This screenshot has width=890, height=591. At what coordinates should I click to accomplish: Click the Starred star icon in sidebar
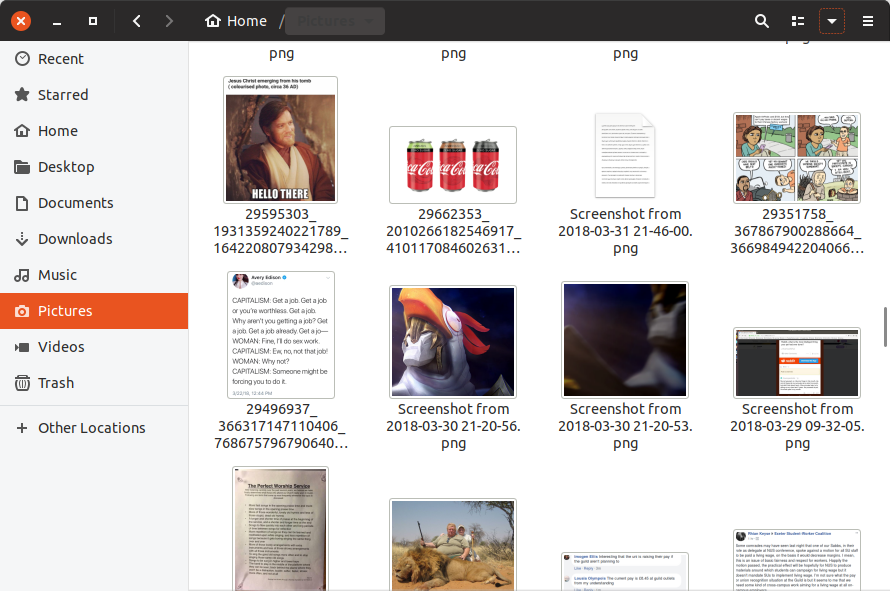click(22, 94)
